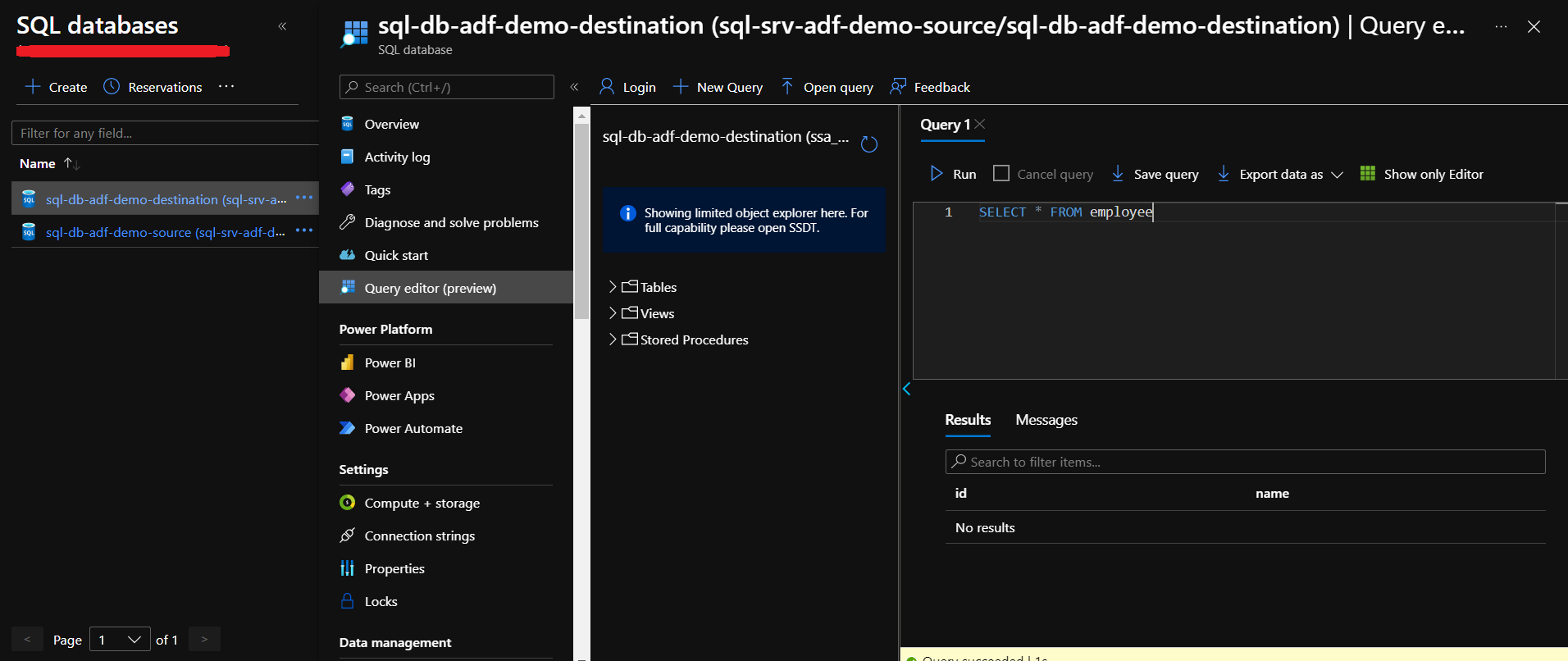The width and height of the screenshot is (1568, 661).
Task: Select Query editor (preview) icon
Action: coord(348,288)
